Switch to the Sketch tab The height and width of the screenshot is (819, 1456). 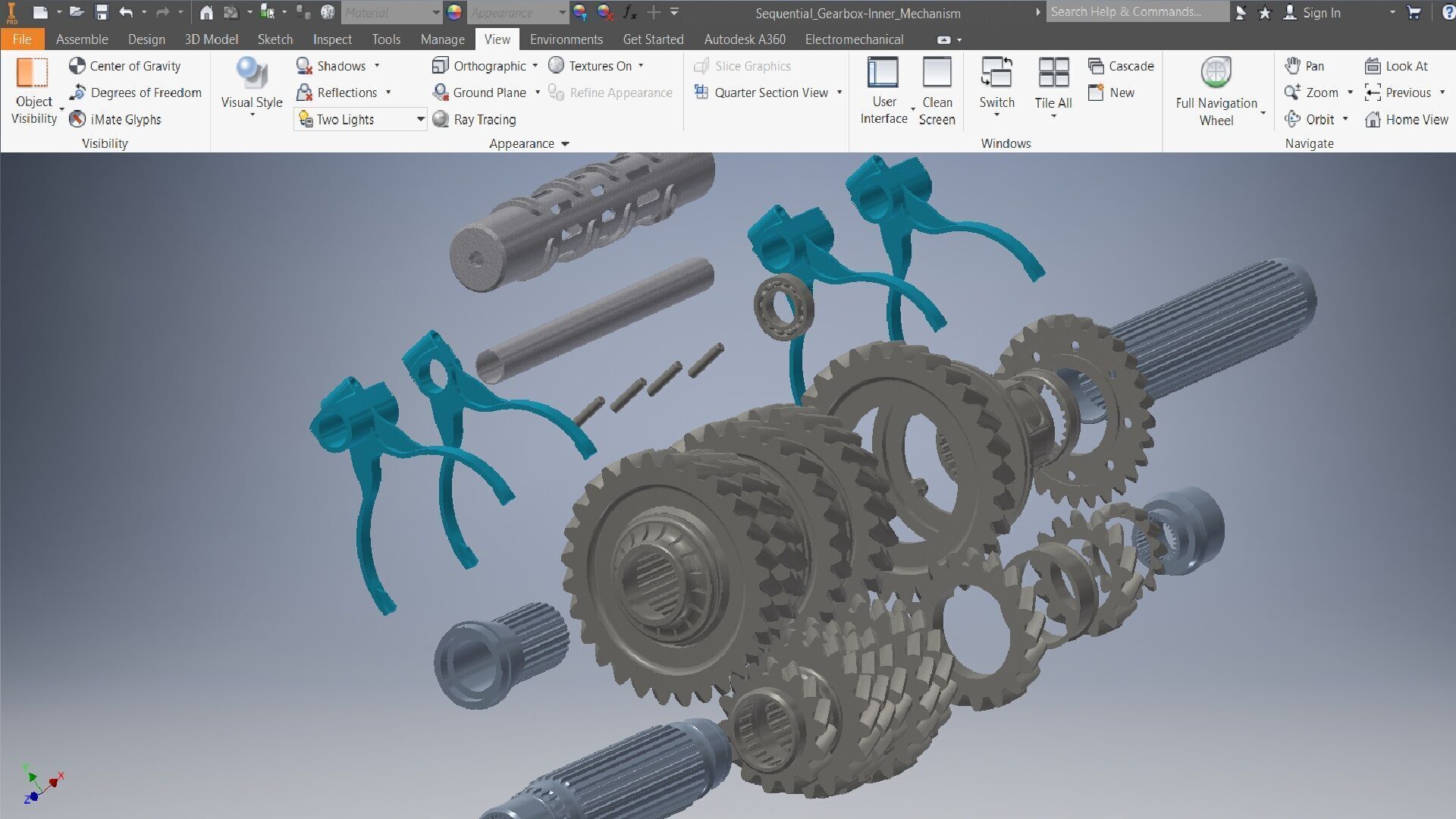275,39
